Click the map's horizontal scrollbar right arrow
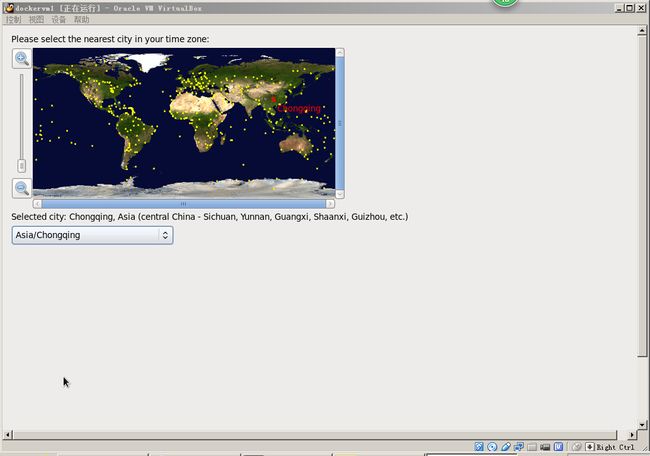The image size is (650, 456). [330, 204]
